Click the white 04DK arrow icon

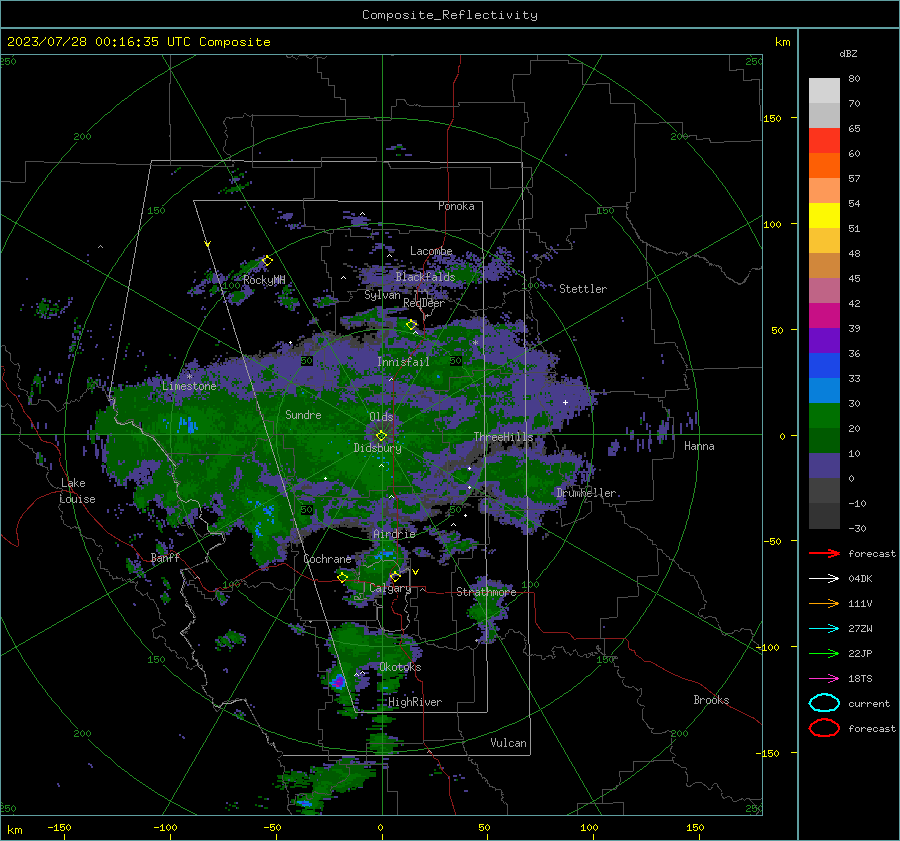[x=824, y=579]
